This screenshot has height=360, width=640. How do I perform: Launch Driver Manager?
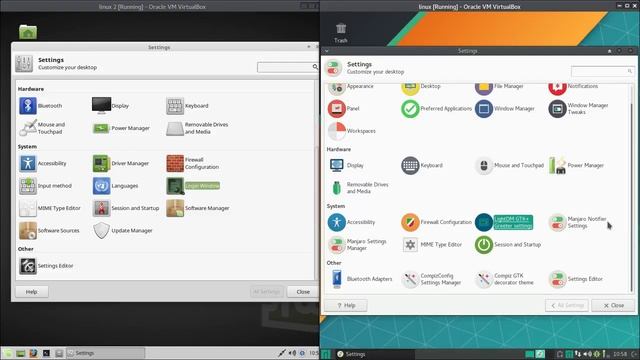[x=121, y=163]
